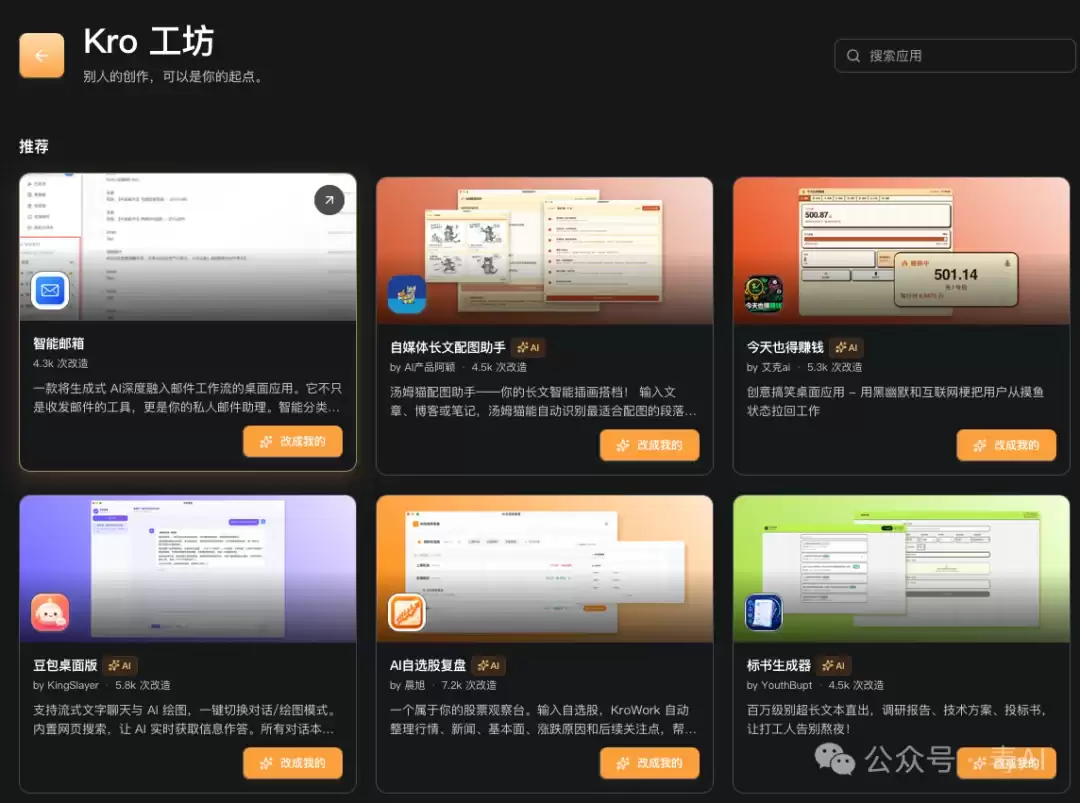
Task: Click the search magnifier icon
Action: (x=853, y=56)
